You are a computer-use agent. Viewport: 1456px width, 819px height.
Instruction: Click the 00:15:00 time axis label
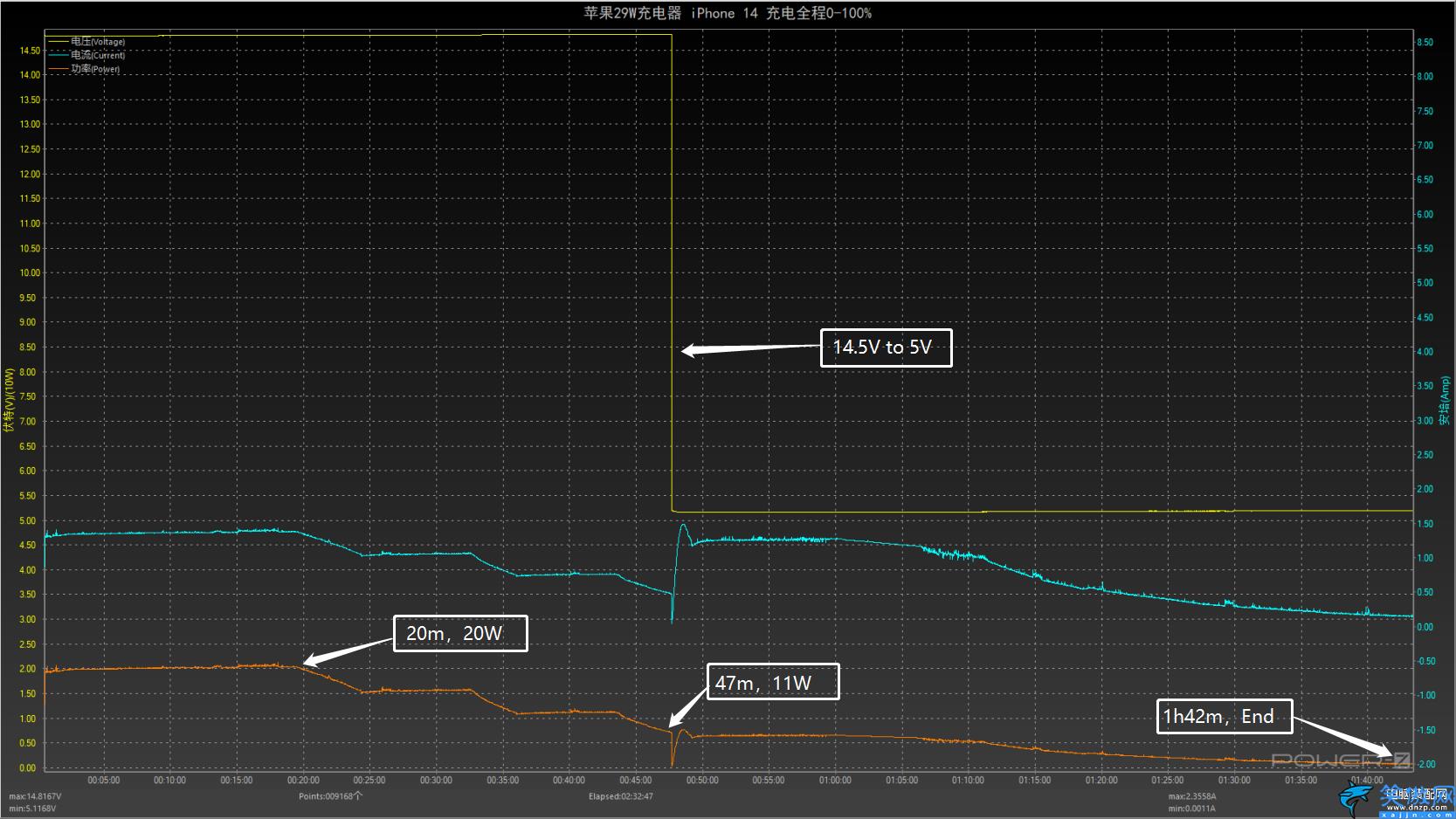coord(237,781)
